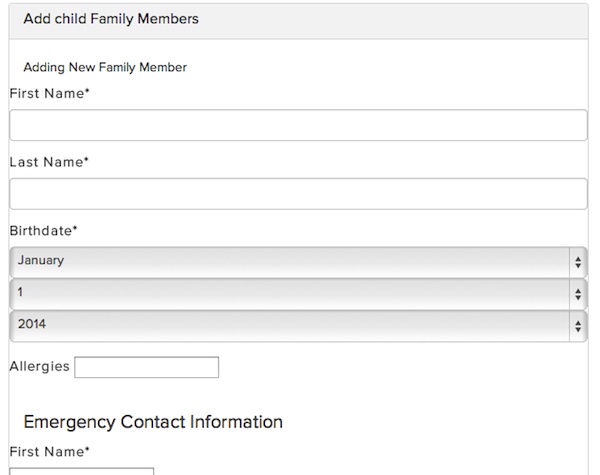Click the 'January' value in the Birthdate selector
The width and height of the screenshot is (600, 475).
41,261
